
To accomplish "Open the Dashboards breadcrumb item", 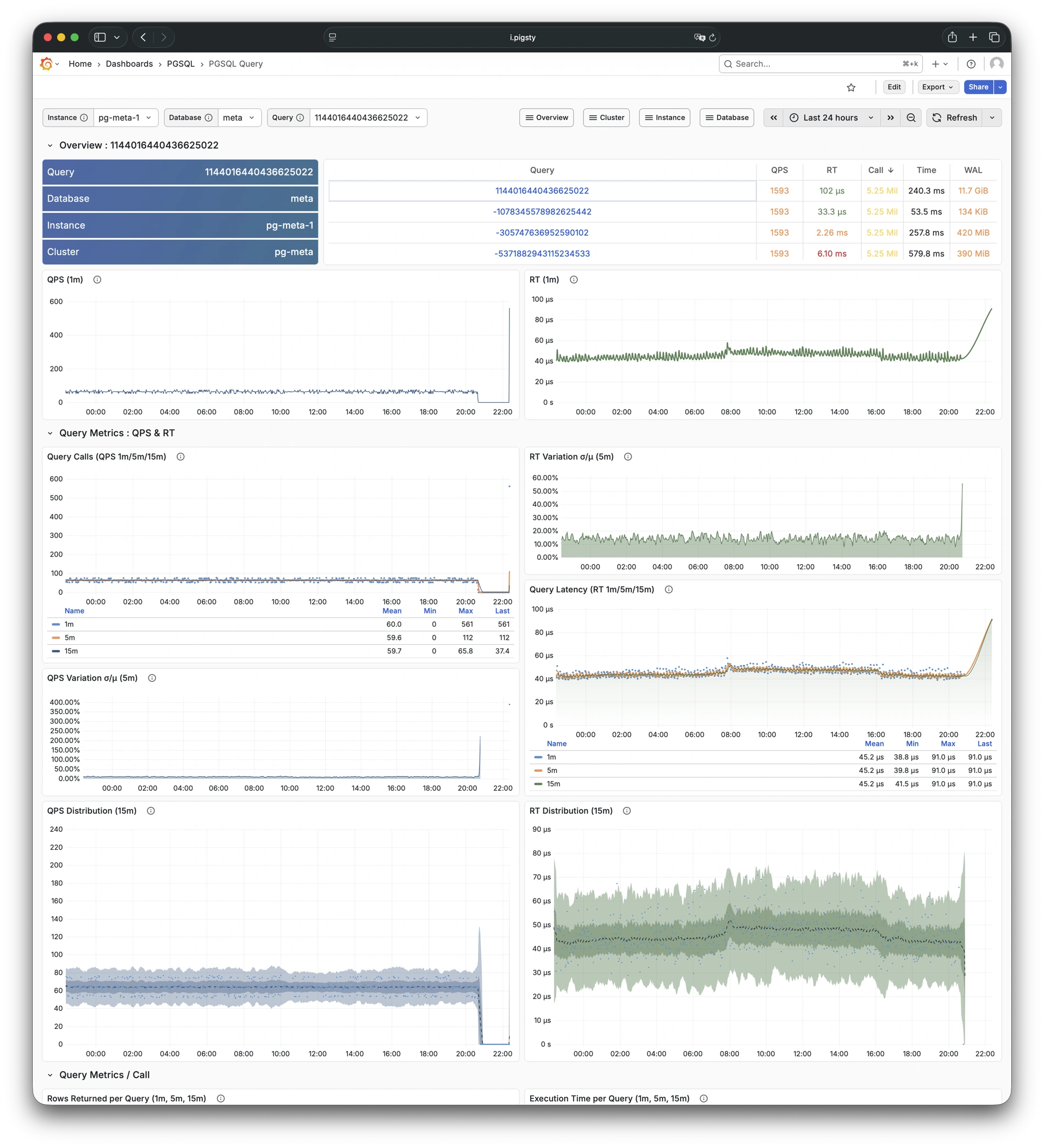I will pyautogui.click(x=129, y=64).
